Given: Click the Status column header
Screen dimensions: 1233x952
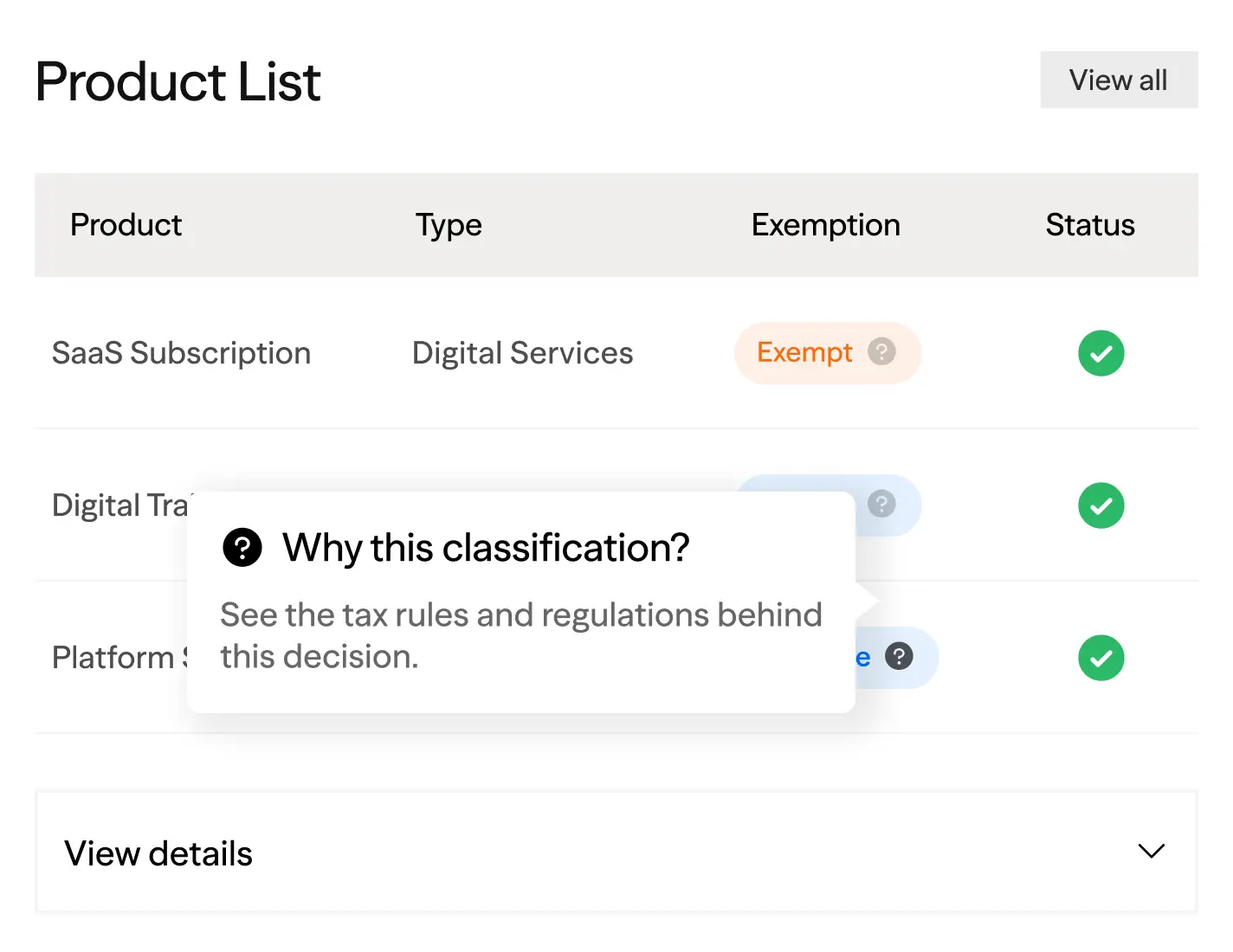Looking at the screenshot, I should 1089,225.
